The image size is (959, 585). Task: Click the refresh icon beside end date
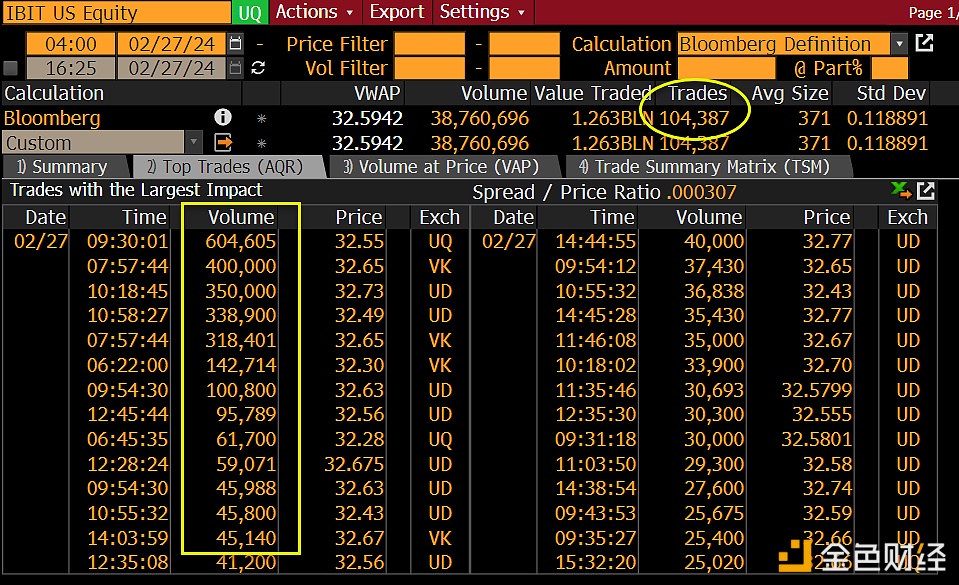click(259, 68)
